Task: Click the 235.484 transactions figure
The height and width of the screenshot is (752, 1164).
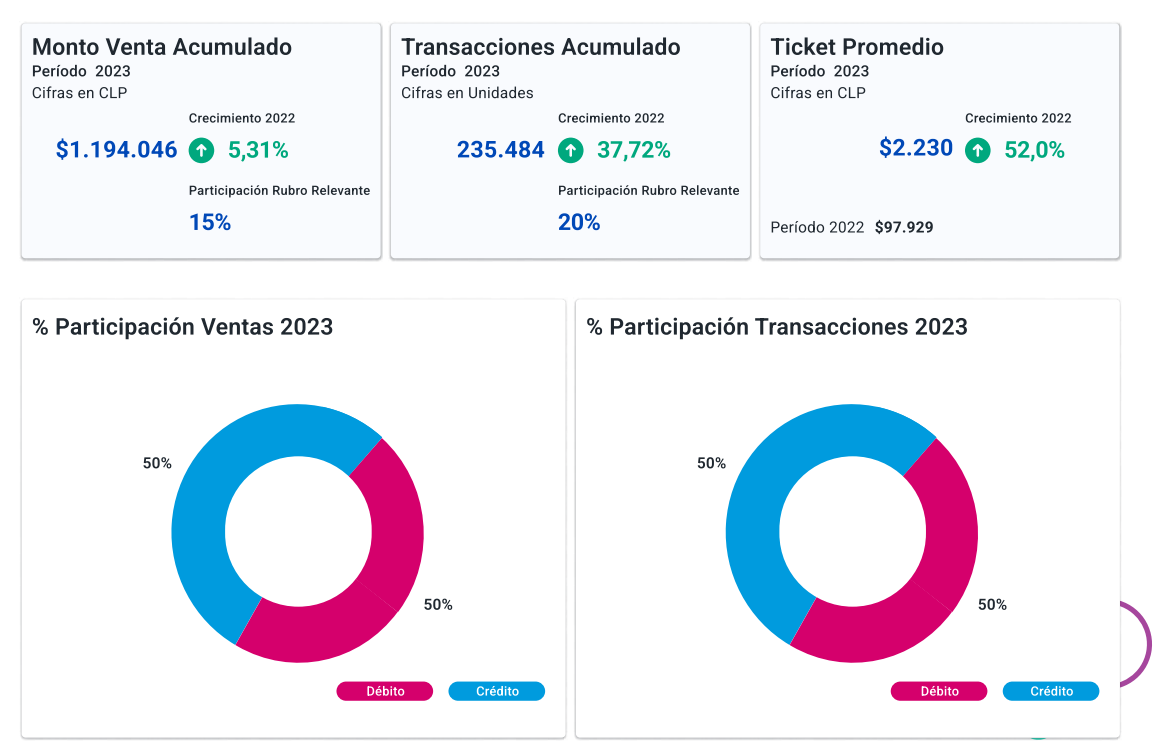Action: [500, 151]
